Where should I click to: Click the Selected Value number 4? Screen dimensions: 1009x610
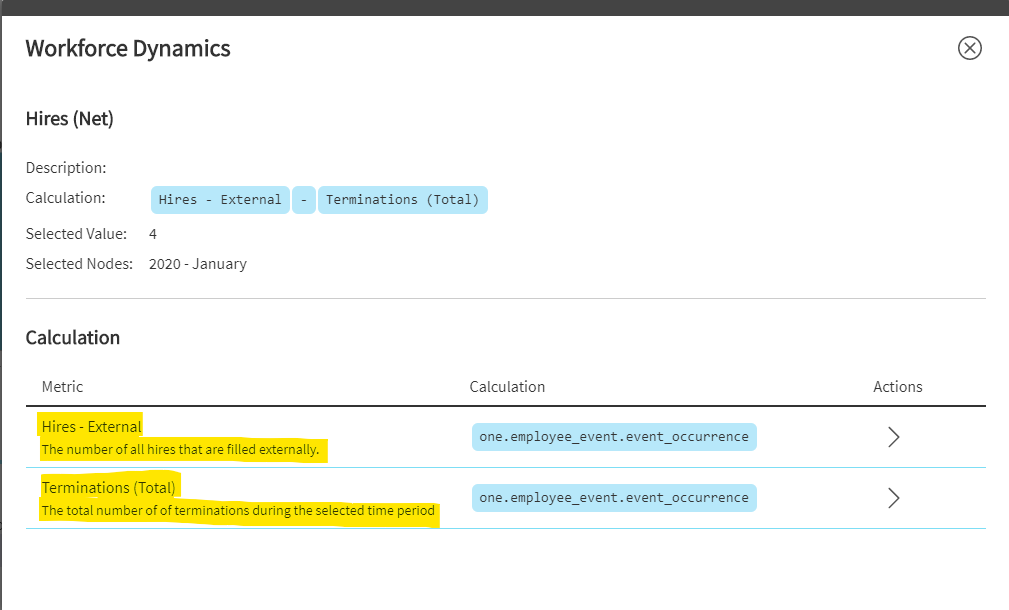point(153,234)
